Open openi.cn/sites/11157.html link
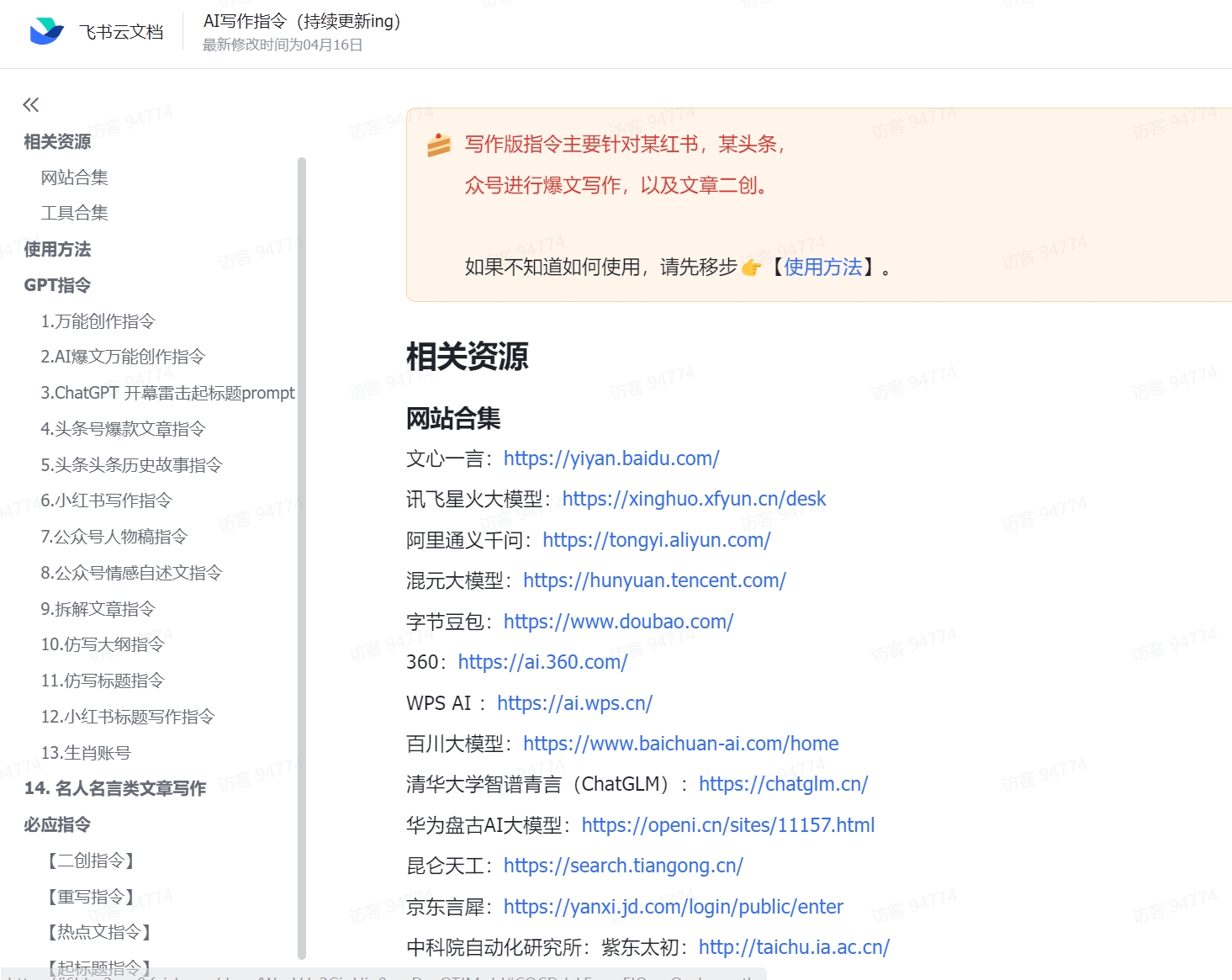The image size is (1232, 980). (728, 825)
